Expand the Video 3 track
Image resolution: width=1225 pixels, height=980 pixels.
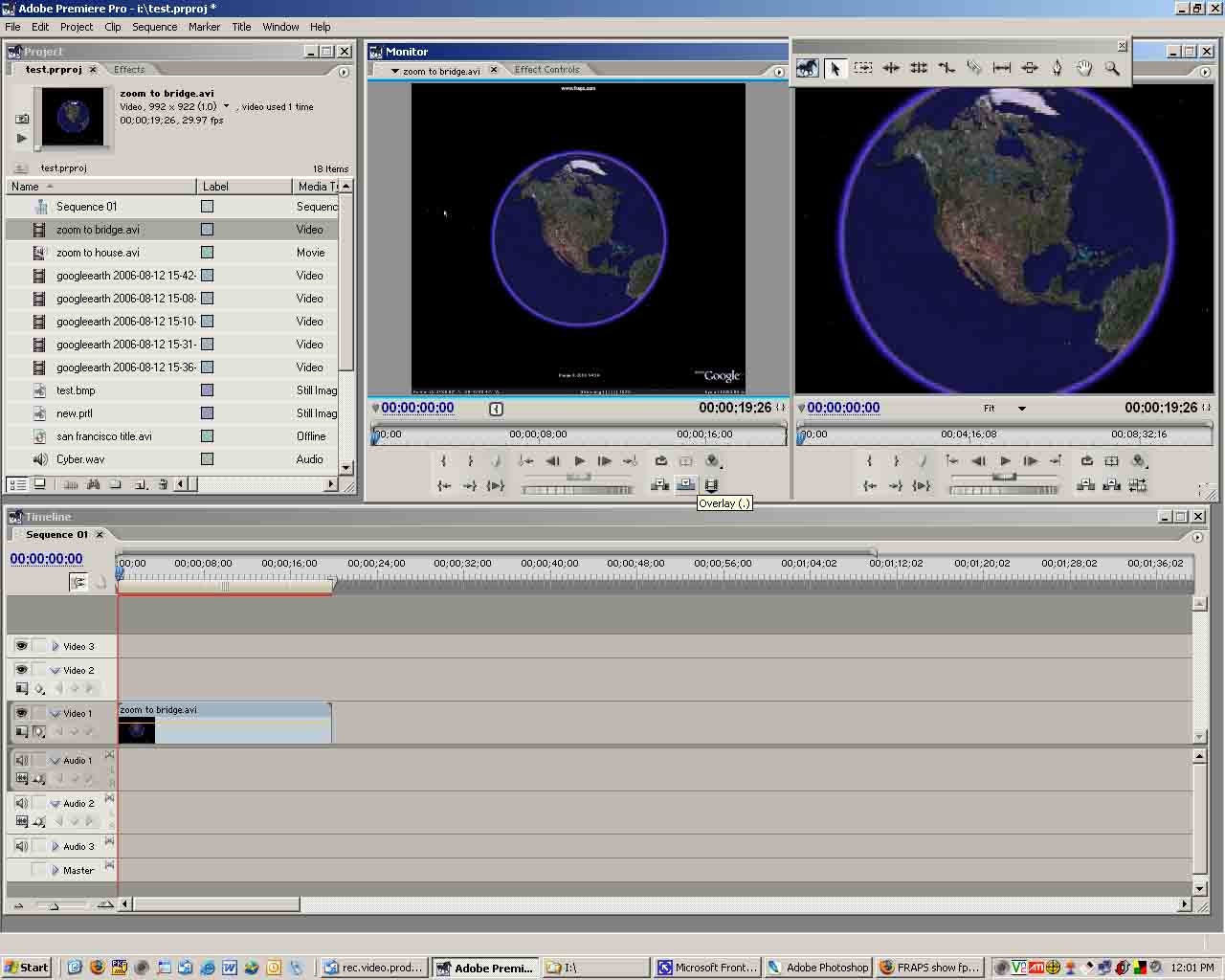56,646
